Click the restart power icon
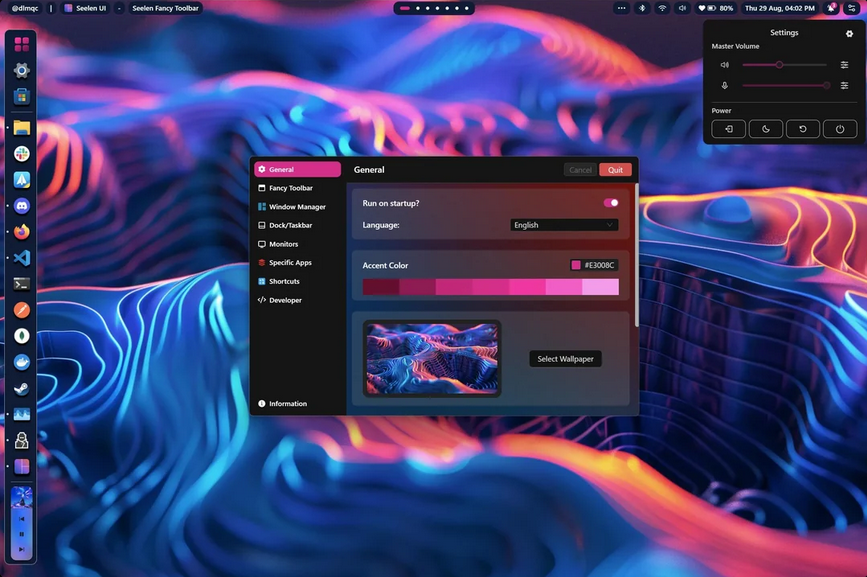 click(802, 129)
